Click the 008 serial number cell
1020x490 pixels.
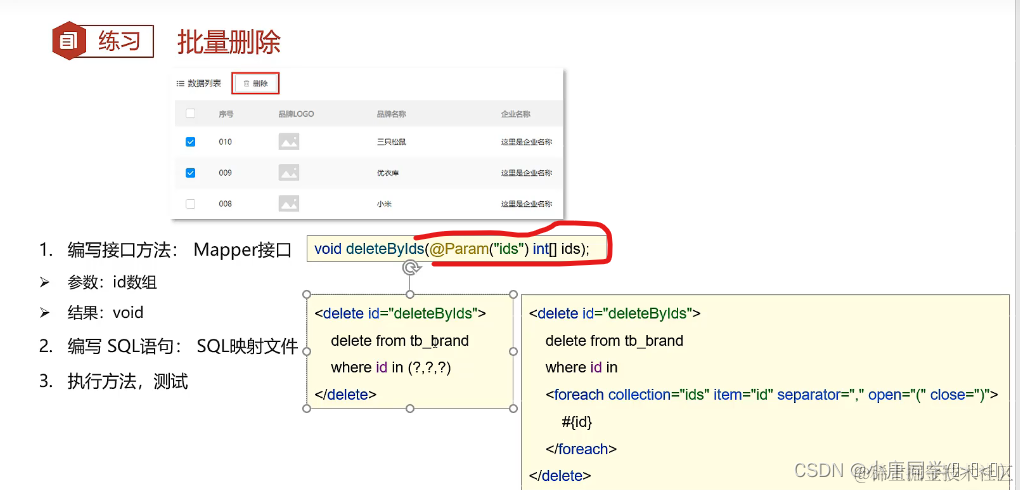point(225,204)
